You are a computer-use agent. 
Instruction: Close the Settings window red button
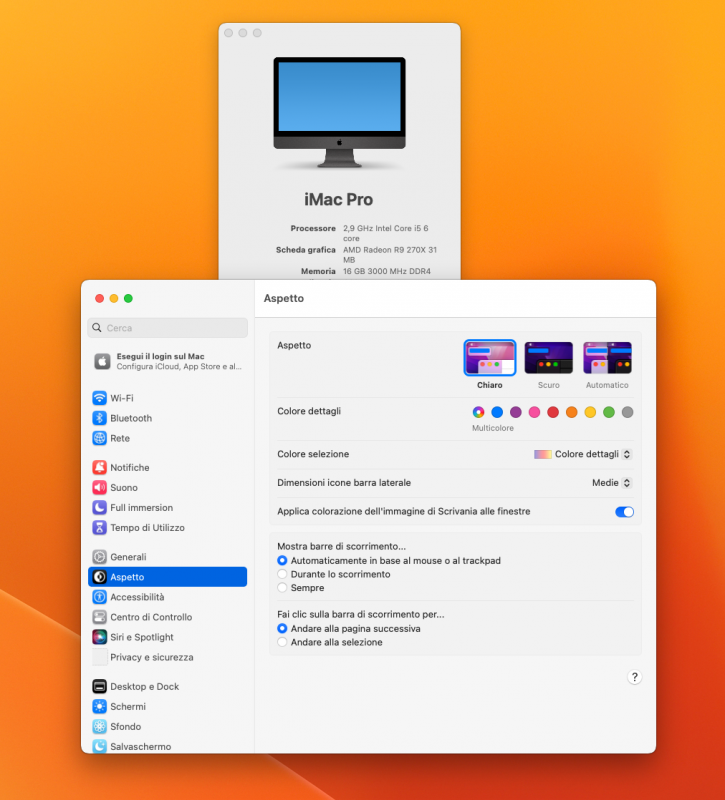[99, 298]
